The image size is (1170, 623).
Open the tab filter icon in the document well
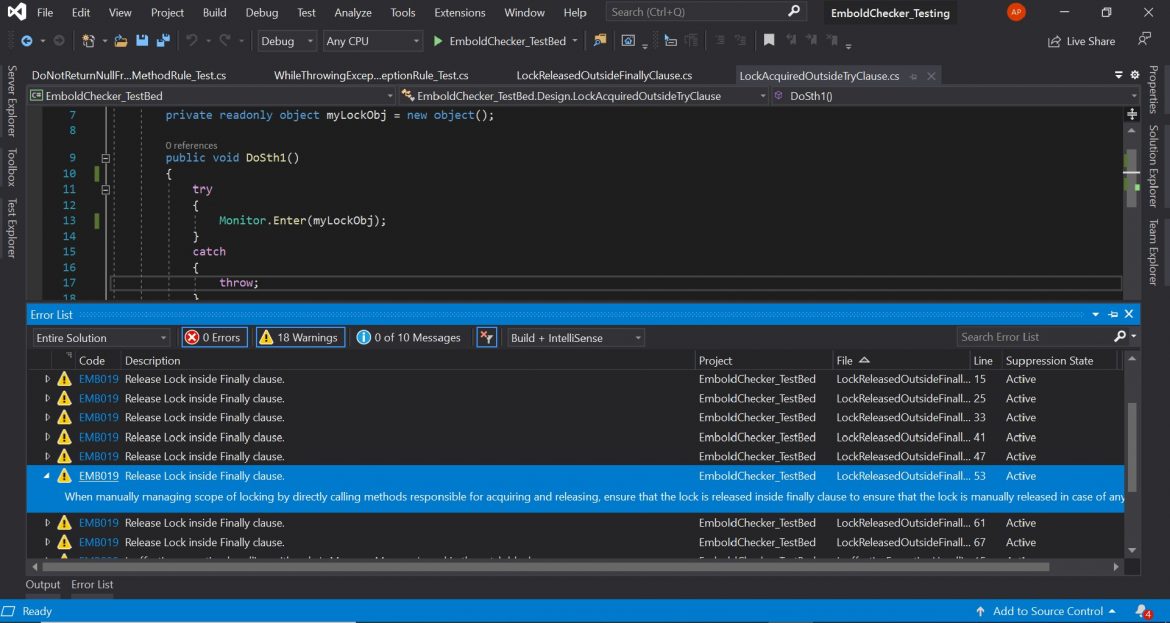coord(1118,74)
